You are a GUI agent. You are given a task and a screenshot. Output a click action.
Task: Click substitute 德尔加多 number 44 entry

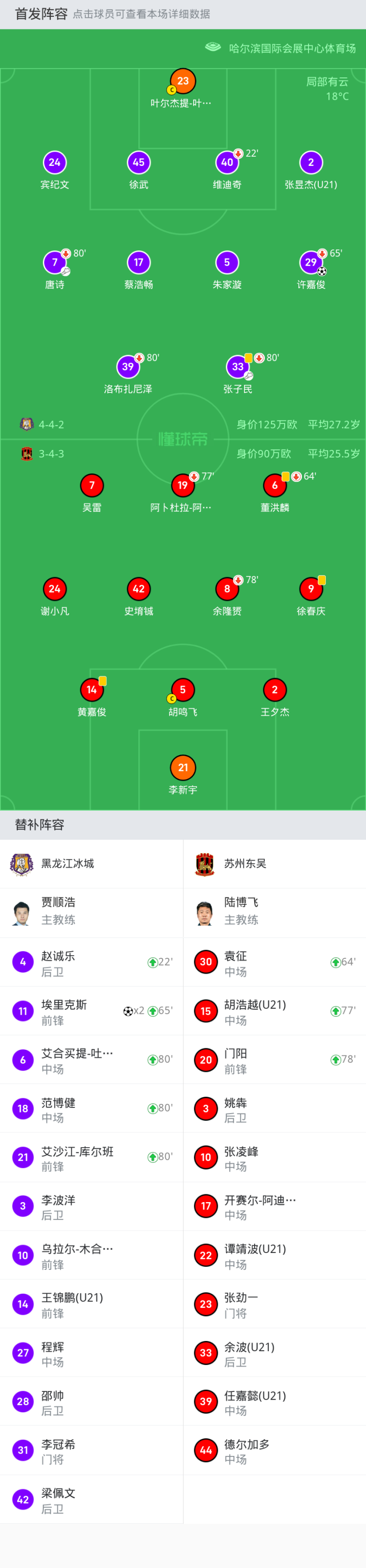click(x=274, y=1450)
